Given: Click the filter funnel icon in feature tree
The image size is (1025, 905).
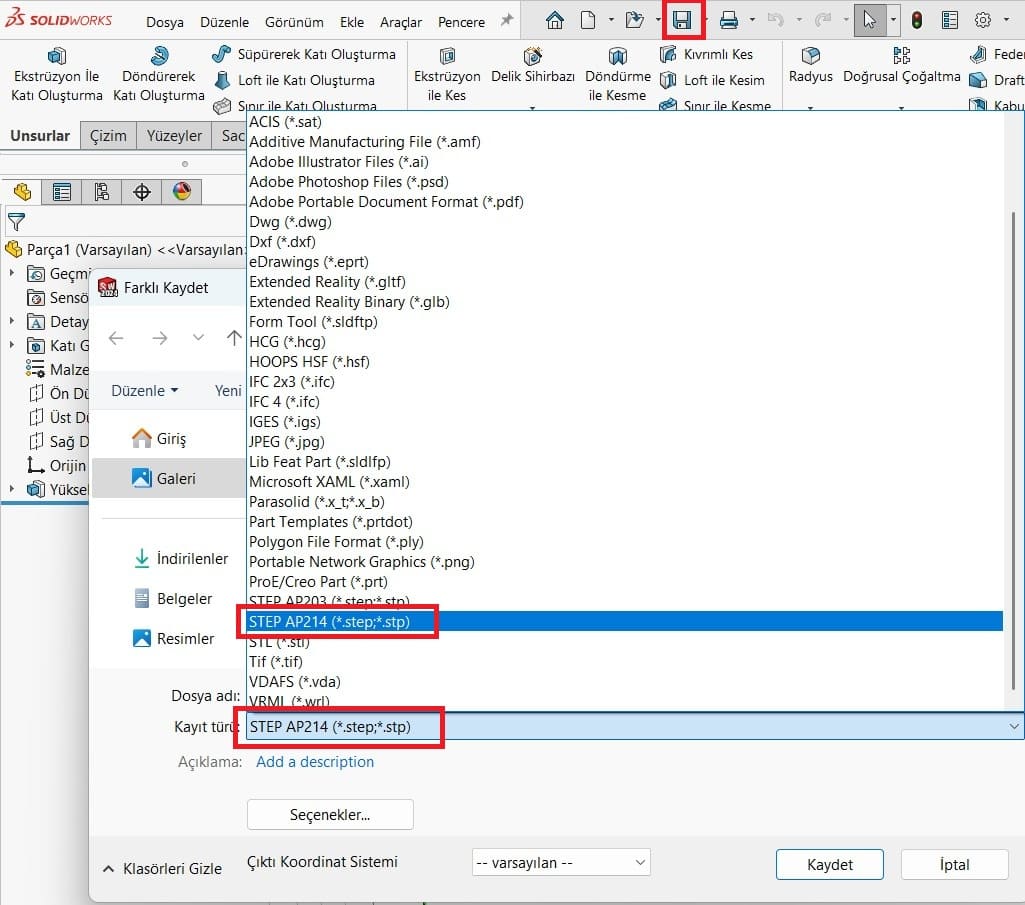Looking at the screenshot, I should coord(16,222).
